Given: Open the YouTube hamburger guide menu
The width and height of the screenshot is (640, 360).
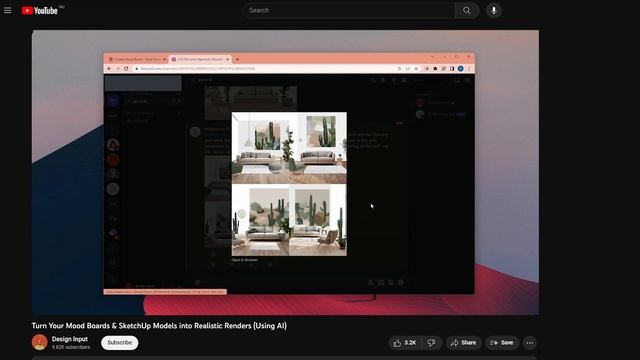Looking at the screenshot, I should (x=8, y=11).
